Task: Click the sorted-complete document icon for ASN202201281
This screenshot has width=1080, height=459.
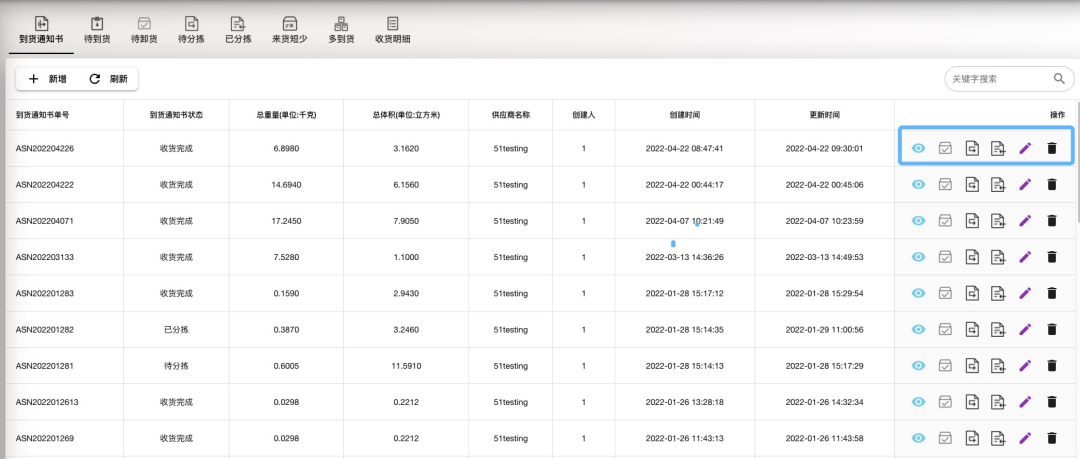Action: point(997,365)
